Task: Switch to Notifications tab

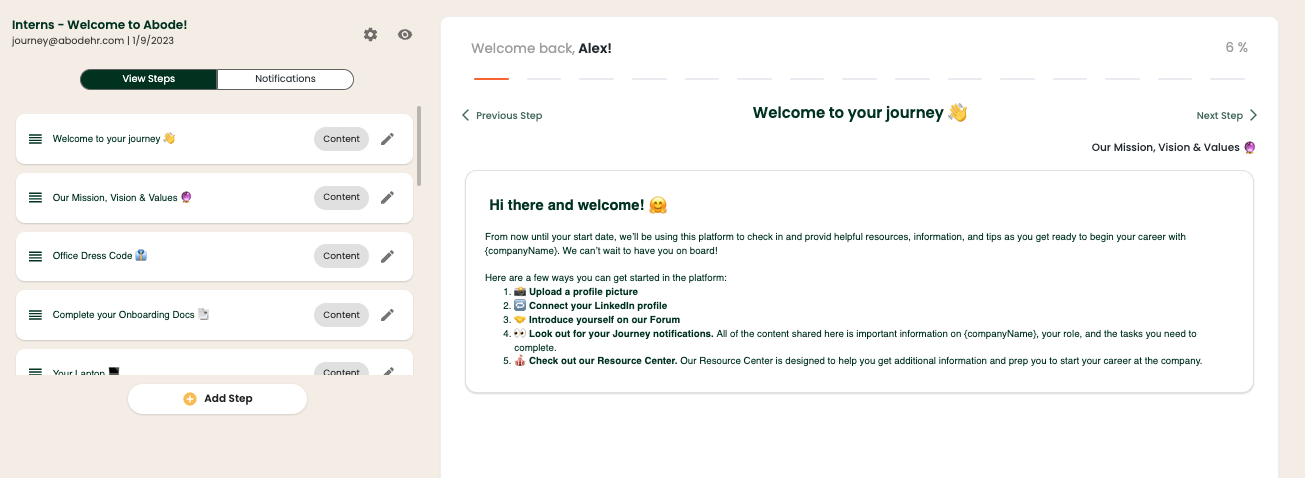Action: click(x=285, y=79)
